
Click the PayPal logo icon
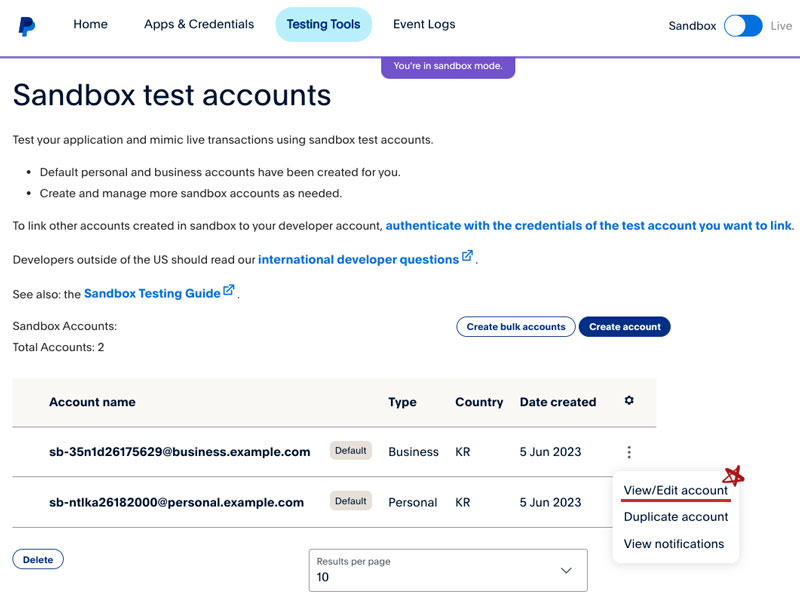click(x=27, y=26)
